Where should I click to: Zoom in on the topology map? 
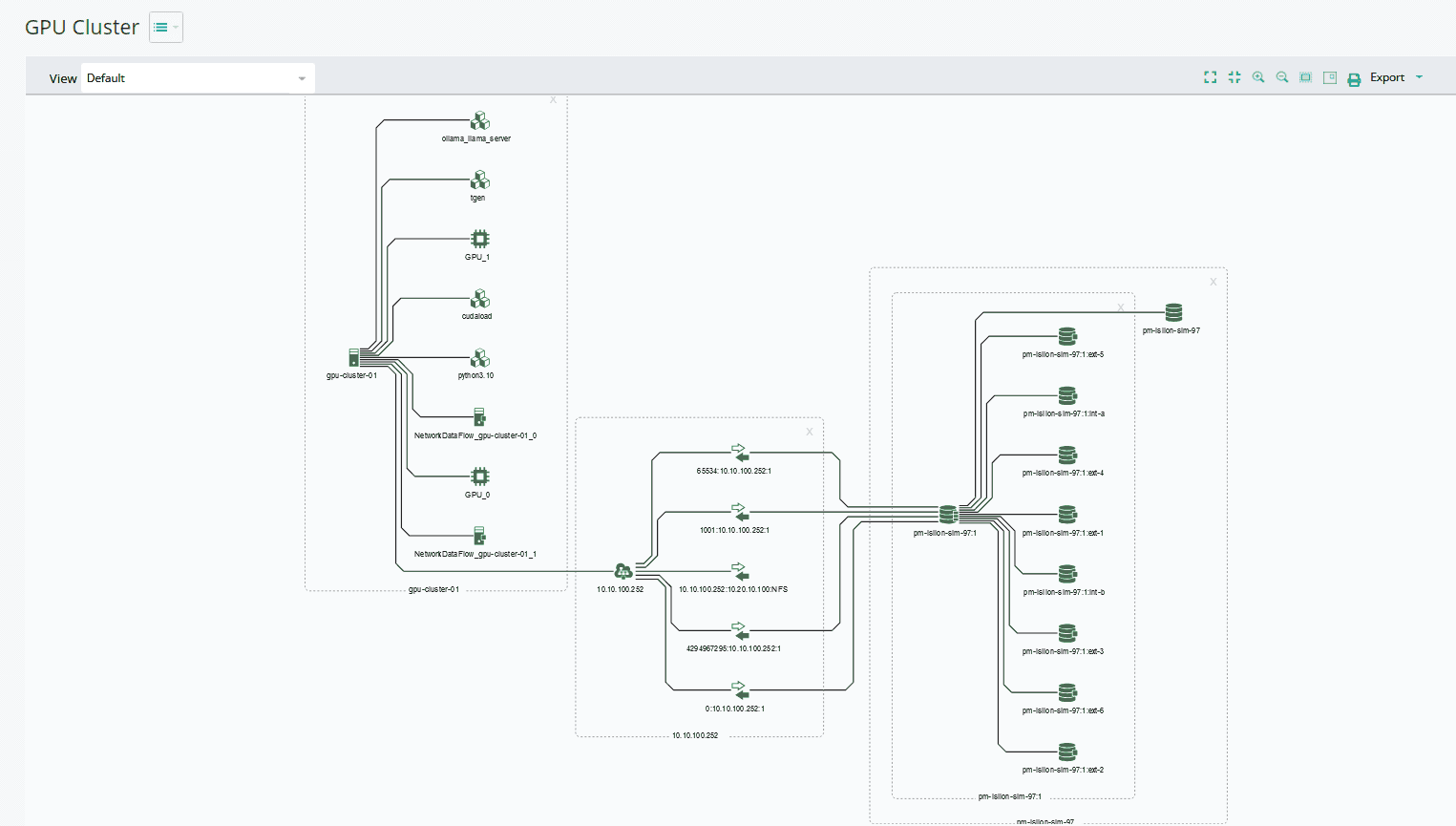[1258, 77]
